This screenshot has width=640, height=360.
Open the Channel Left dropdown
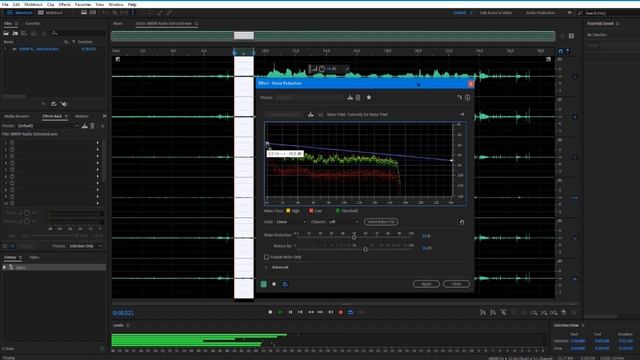344,222
